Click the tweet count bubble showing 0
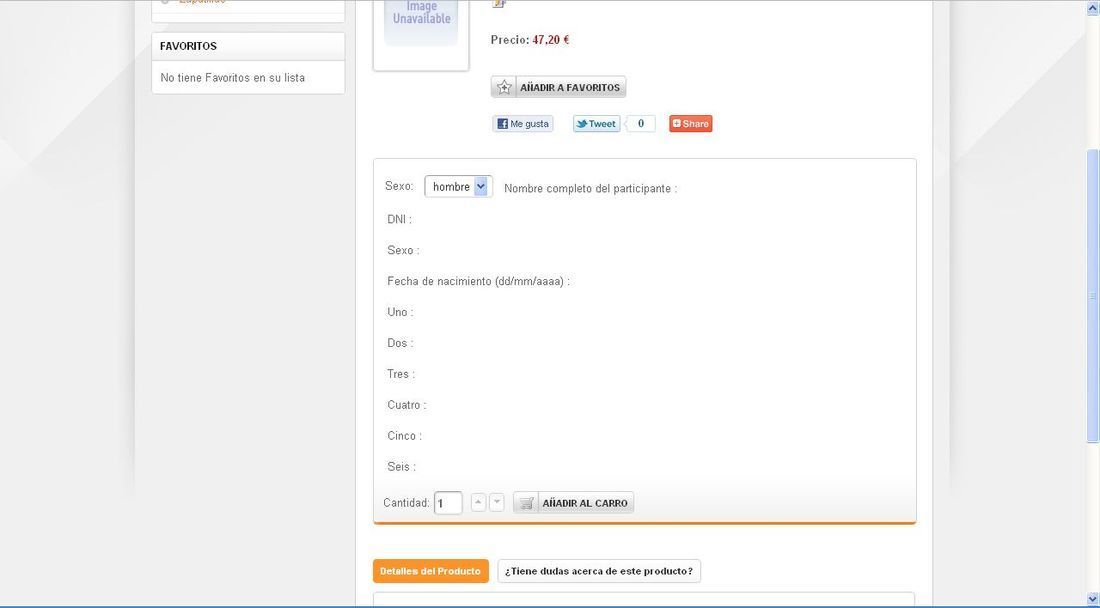The width and height of the screenshot is (1100, 608). click(640, 124)
